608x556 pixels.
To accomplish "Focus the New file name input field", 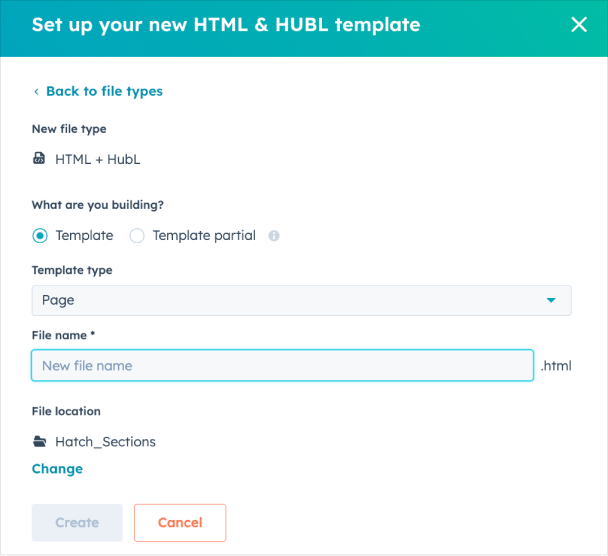I will [x=282, y=365].
